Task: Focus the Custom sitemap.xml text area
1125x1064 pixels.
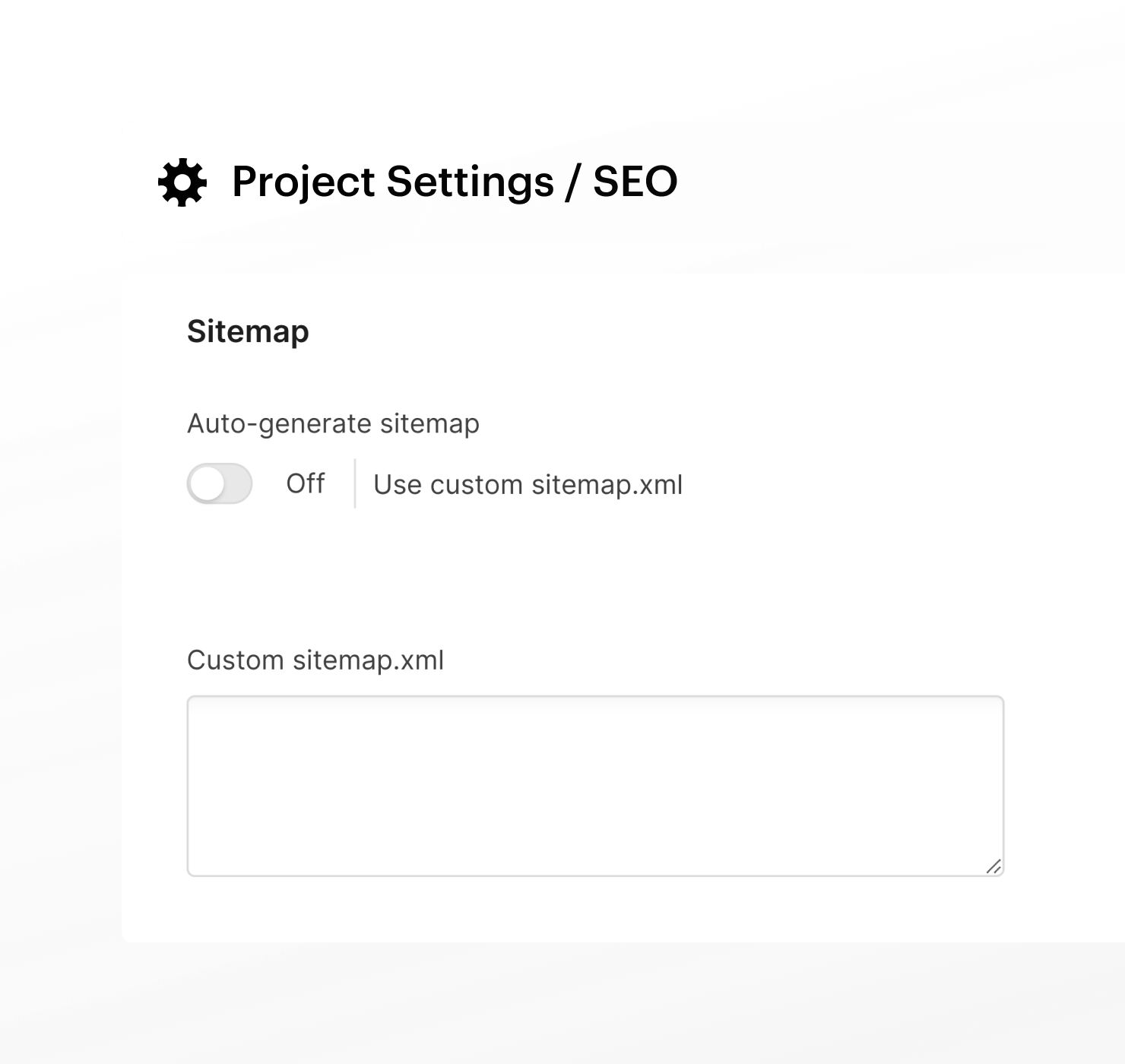Action: (x=595, y=786)
